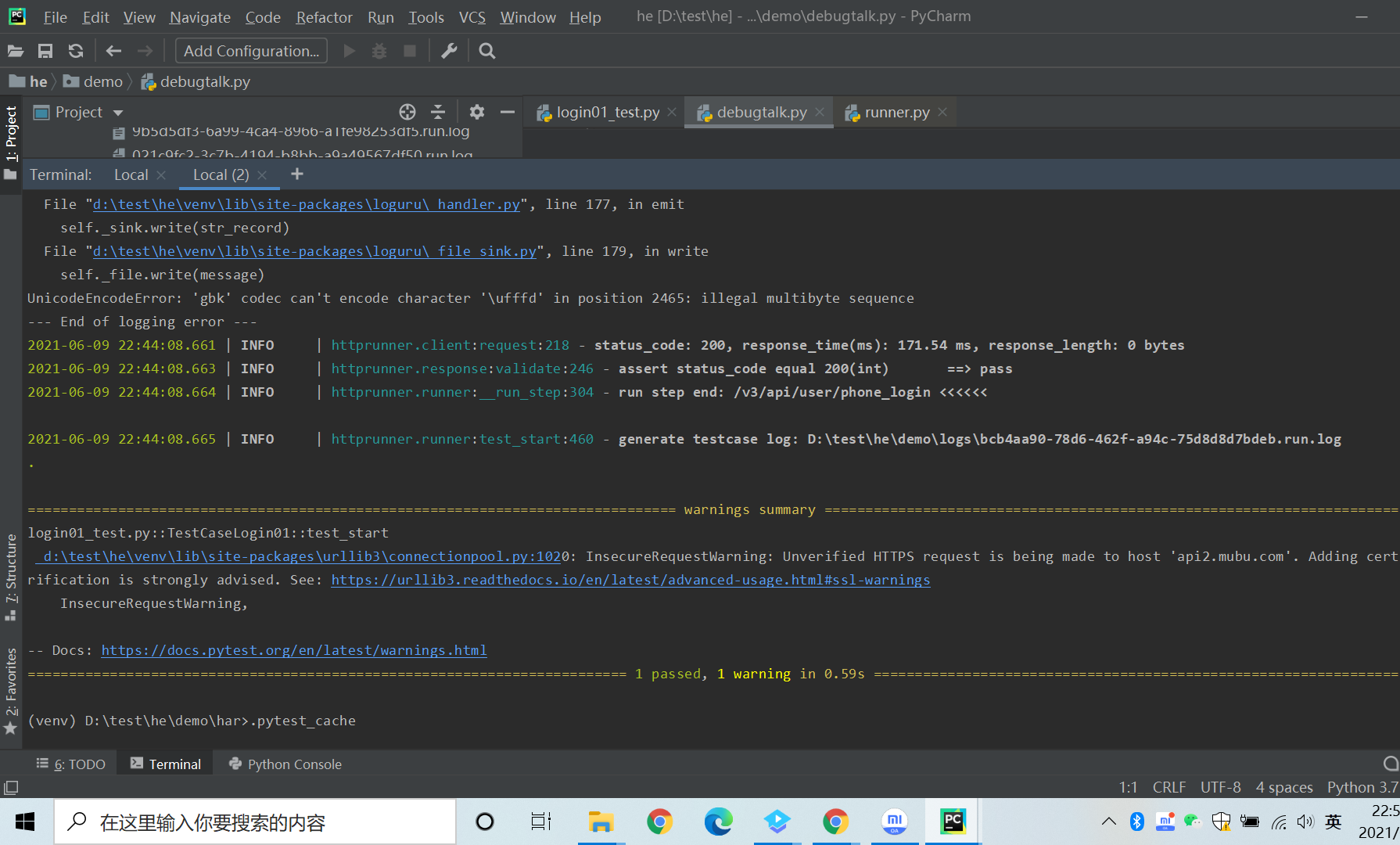This screenshot has width=1400, height=845.
Task: Open Microsoft Edge from the taskbar
Action: pyautogui.click(x=718, y=822)
